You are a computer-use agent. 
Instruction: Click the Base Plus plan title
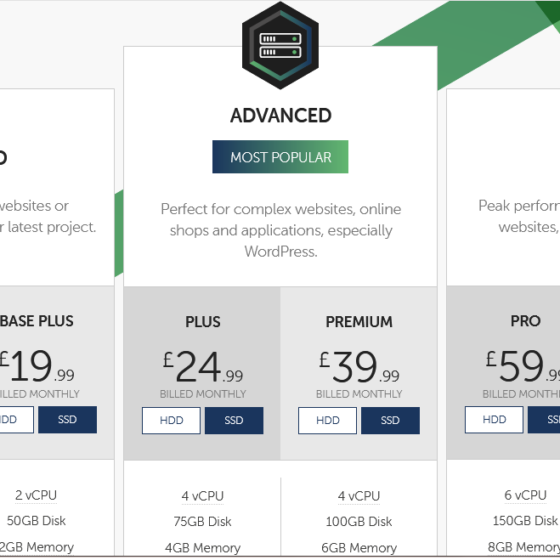(36, 321)
